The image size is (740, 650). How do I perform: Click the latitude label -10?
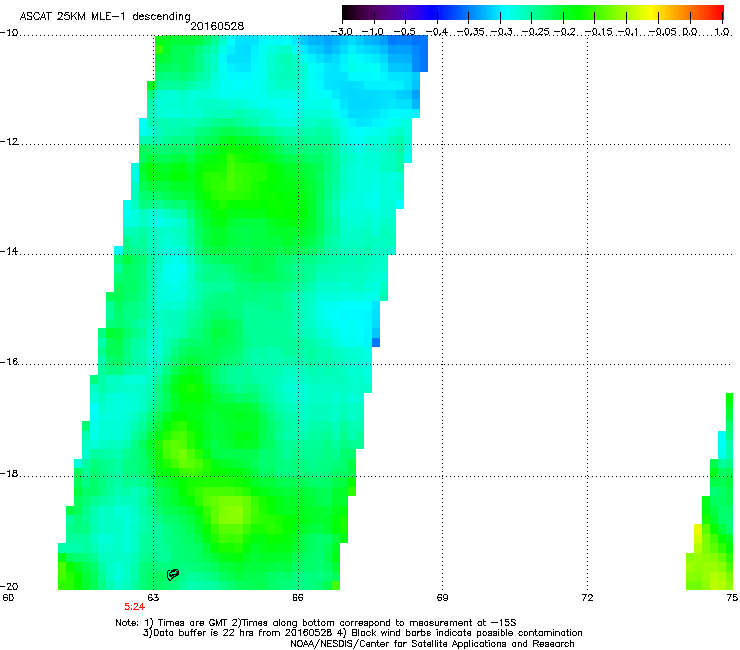click(x=9, y=33)
